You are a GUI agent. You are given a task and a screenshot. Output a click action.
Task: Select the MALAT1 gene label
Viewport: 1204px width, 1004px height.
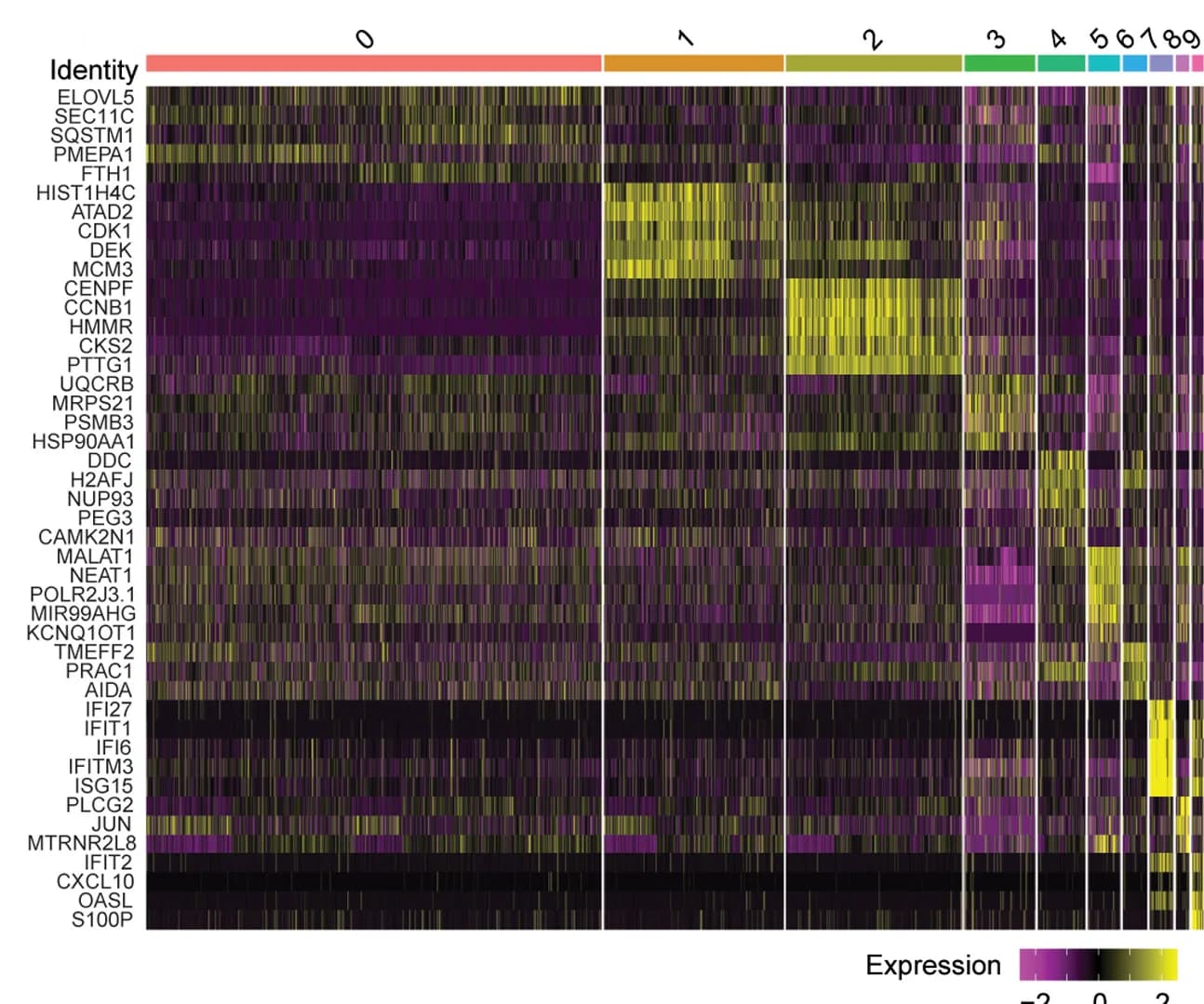click(x=95, y=556)
